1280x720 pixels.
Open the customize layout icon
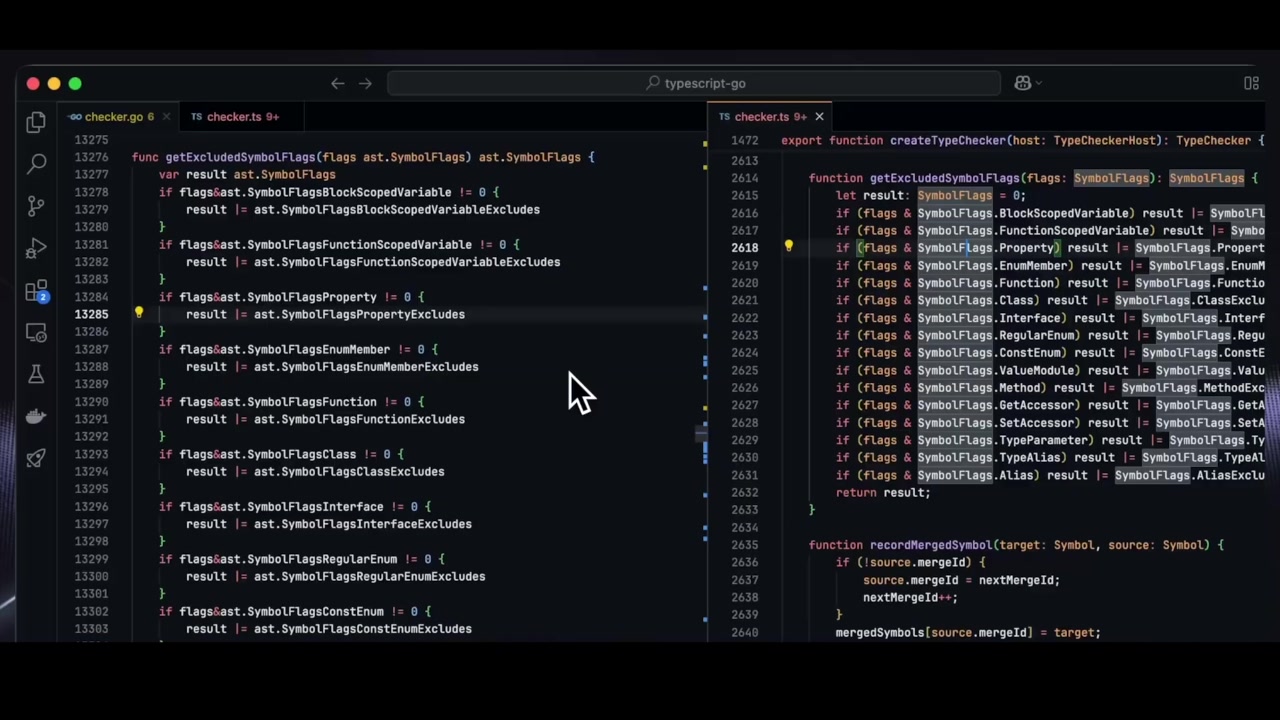tap(1251, 83)
